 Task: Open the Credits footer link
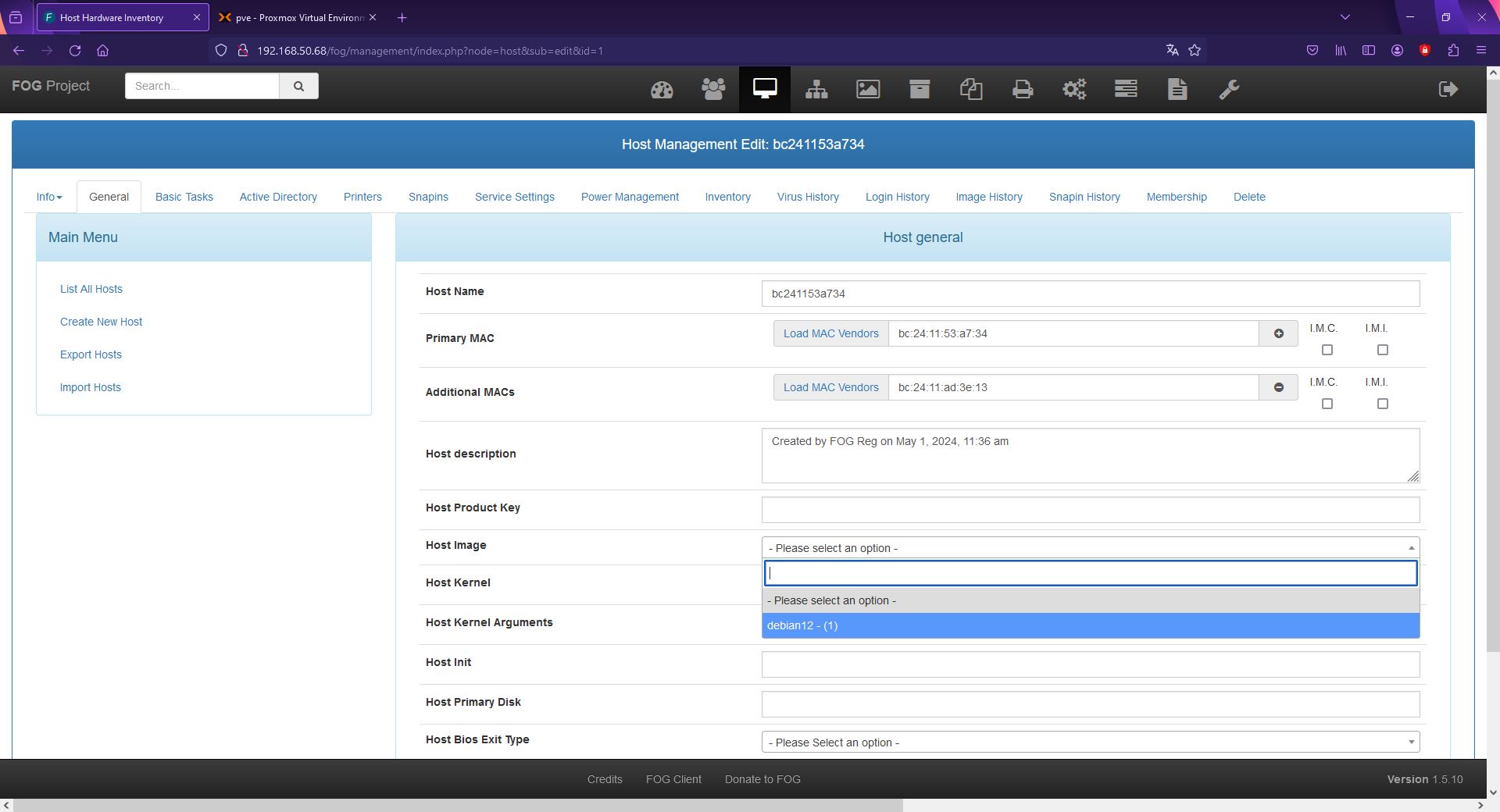point(605,779)
